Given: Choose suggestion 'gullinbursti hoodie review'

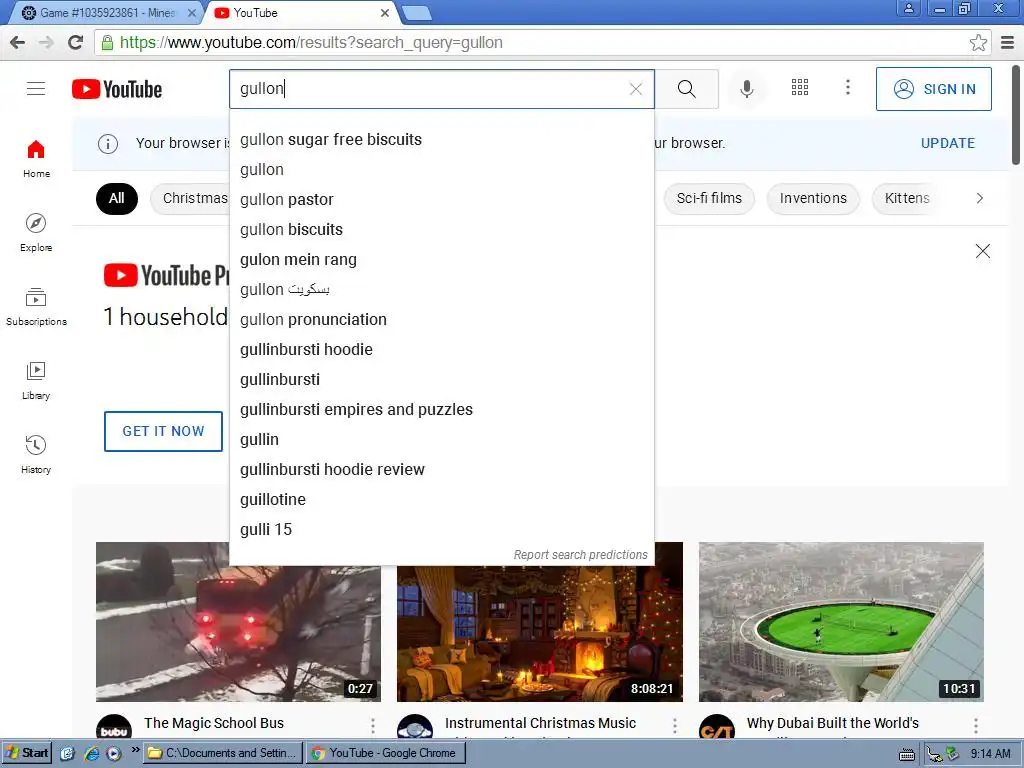Looking at the screenshot, I should (x=441, y=470).
